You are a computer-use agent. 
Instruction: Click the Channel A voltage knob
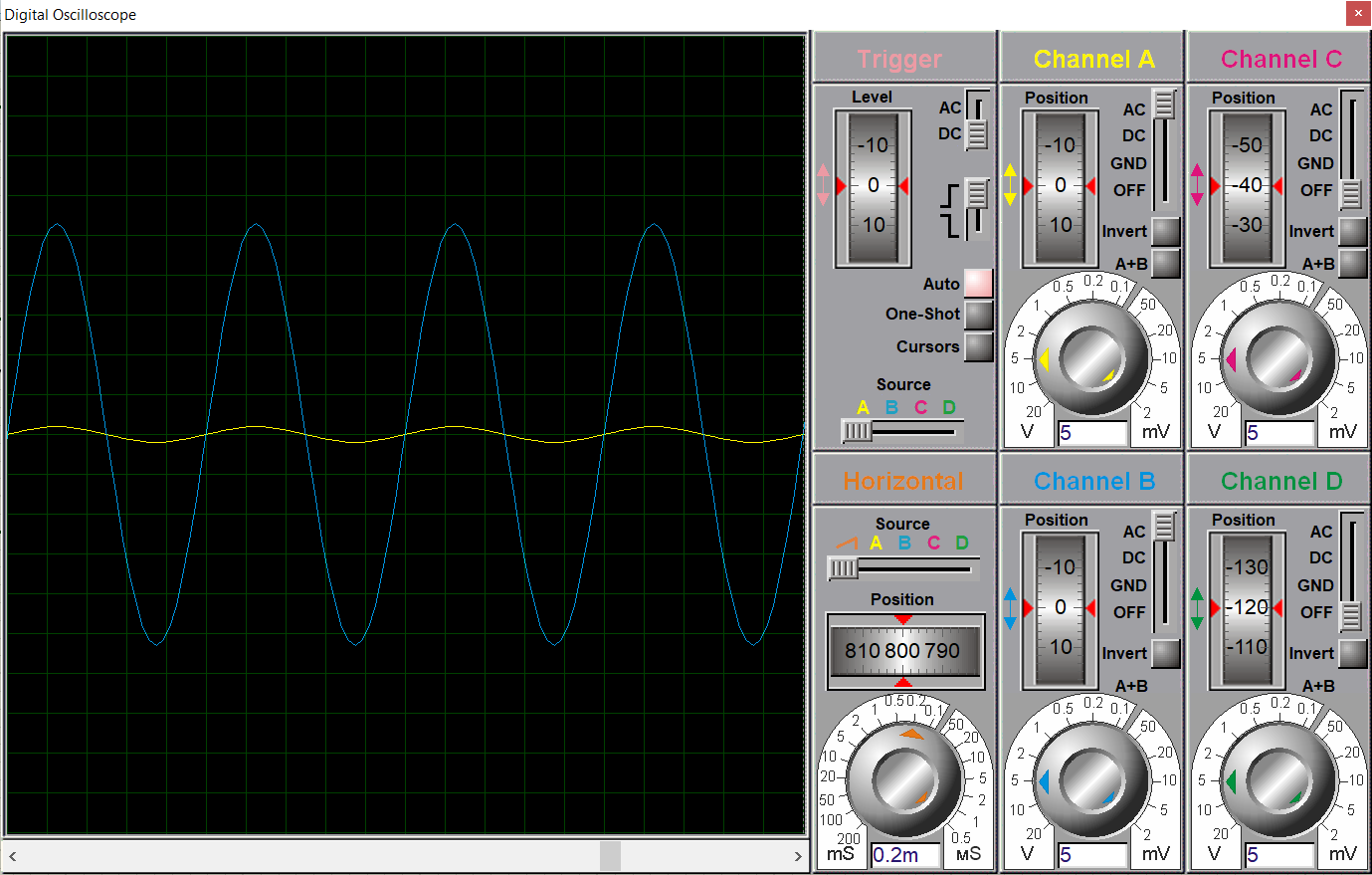pyautogui.click(x=1092, y=358)
